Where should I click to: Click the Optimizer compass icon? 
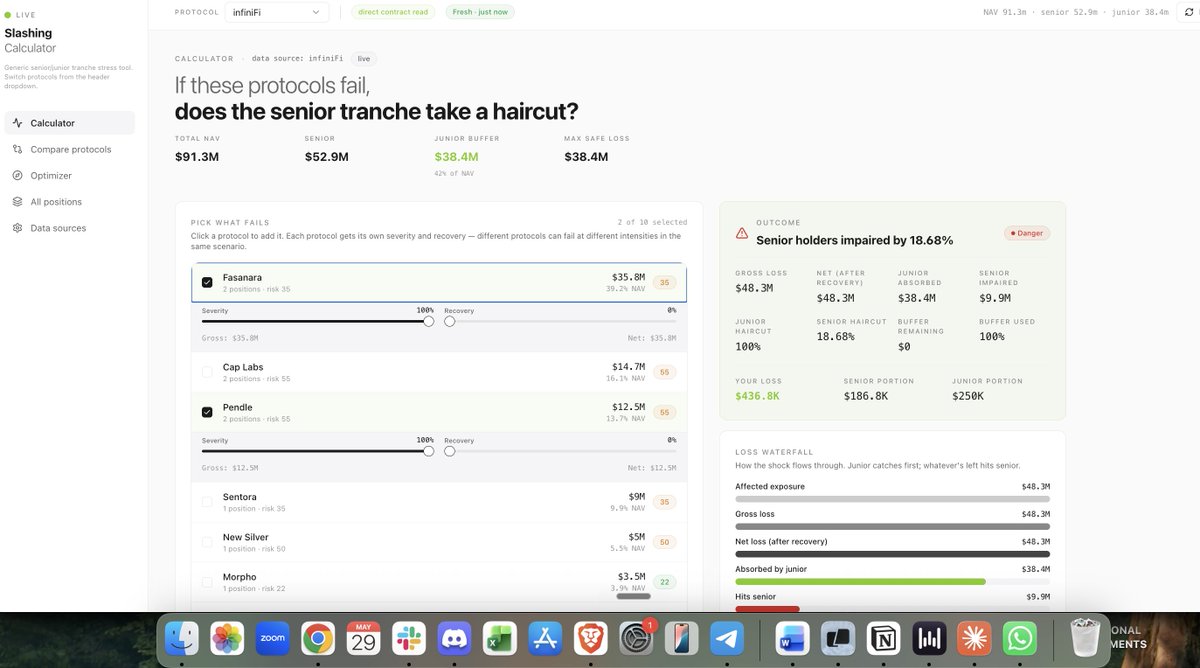point(18,175)
